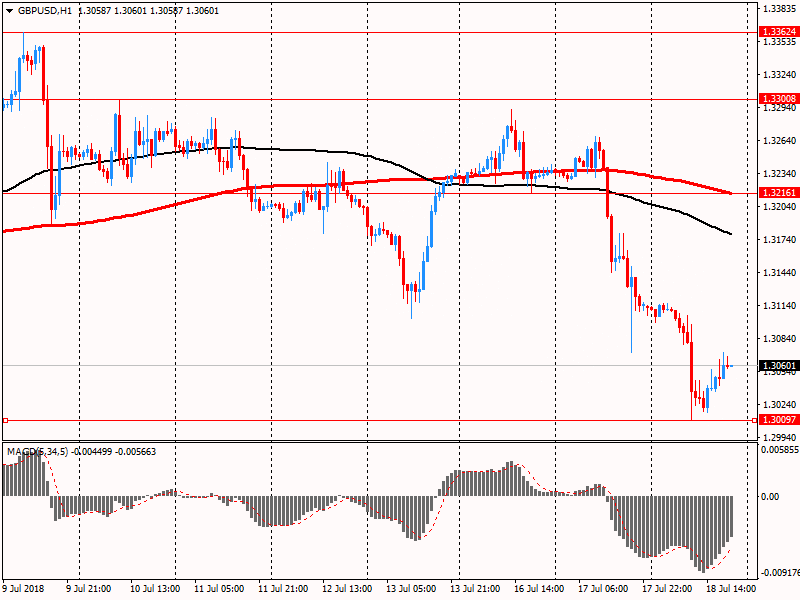The image size is (800, 600).
Task: Click the 17 Jul 22:00 time axis label
Action: (667, 589)
